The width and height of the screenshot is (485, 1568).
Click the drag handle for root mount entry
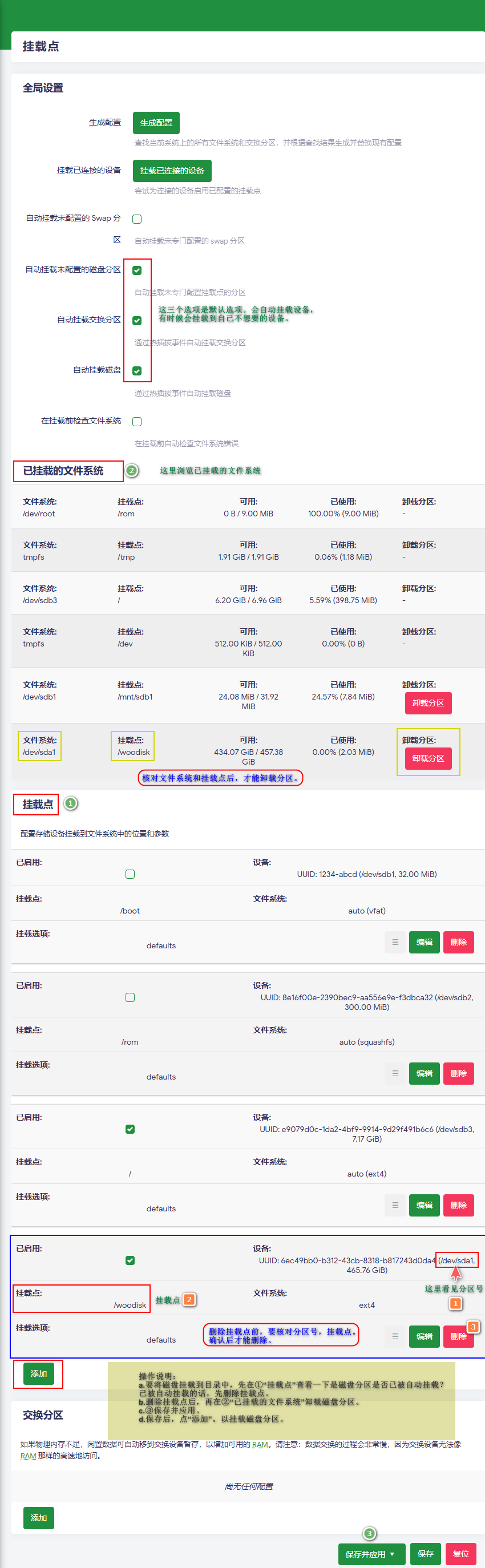395,1205
